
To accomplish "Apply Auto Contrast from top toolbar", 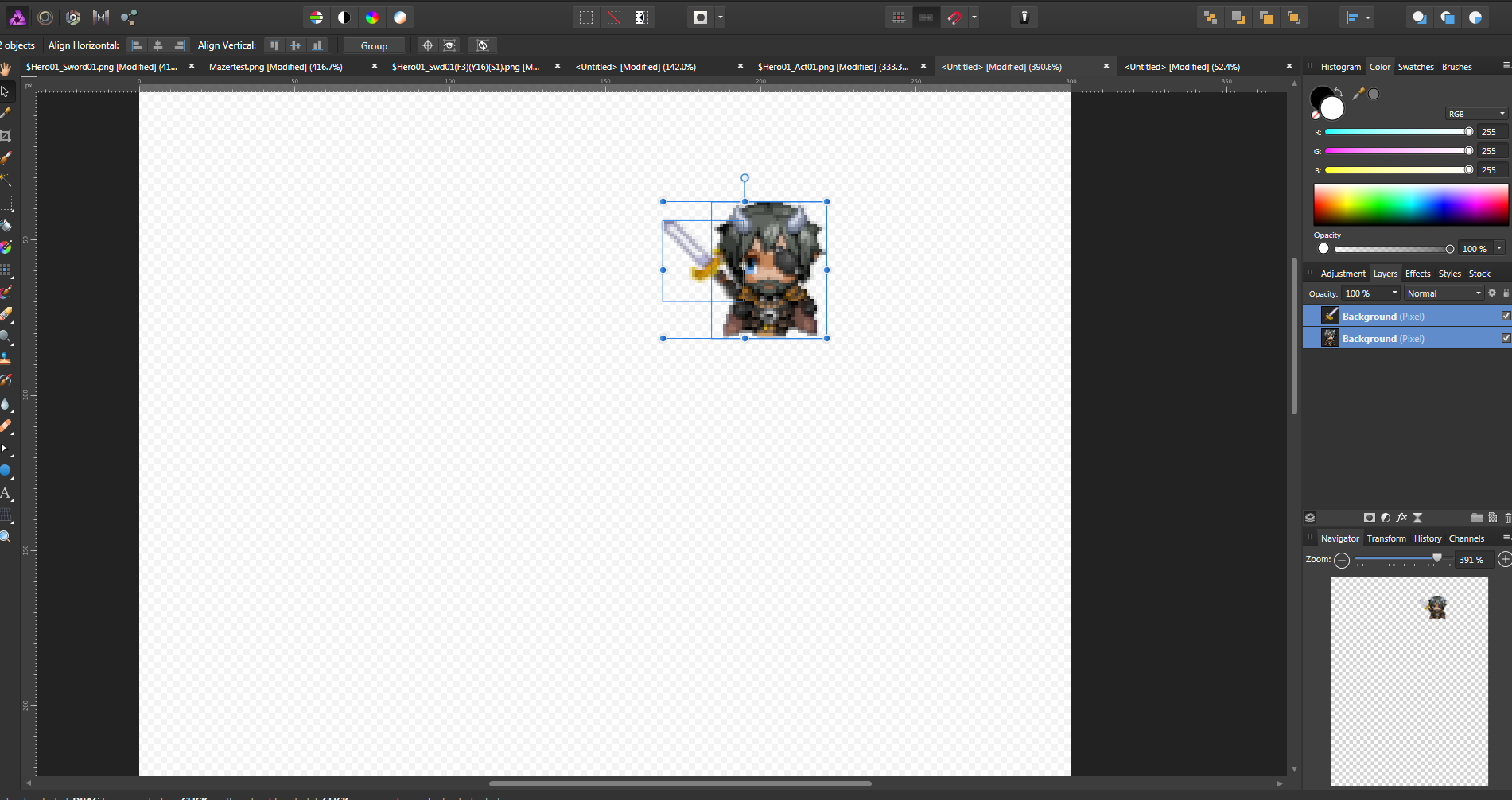I will coord(344,17).
